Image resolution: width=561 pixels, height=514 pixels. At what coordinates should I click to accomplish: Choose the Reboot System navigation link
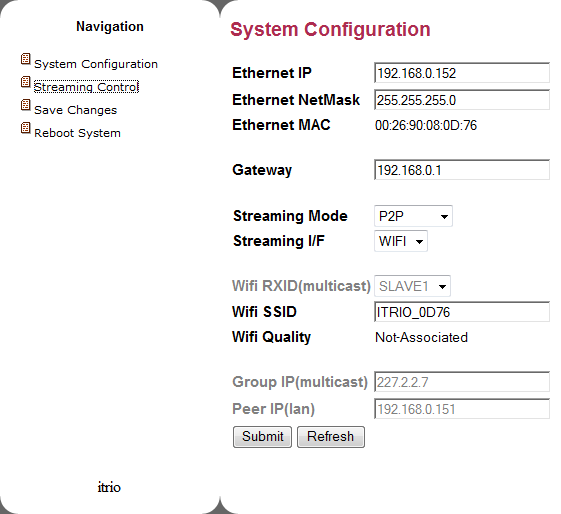[77, 133]
